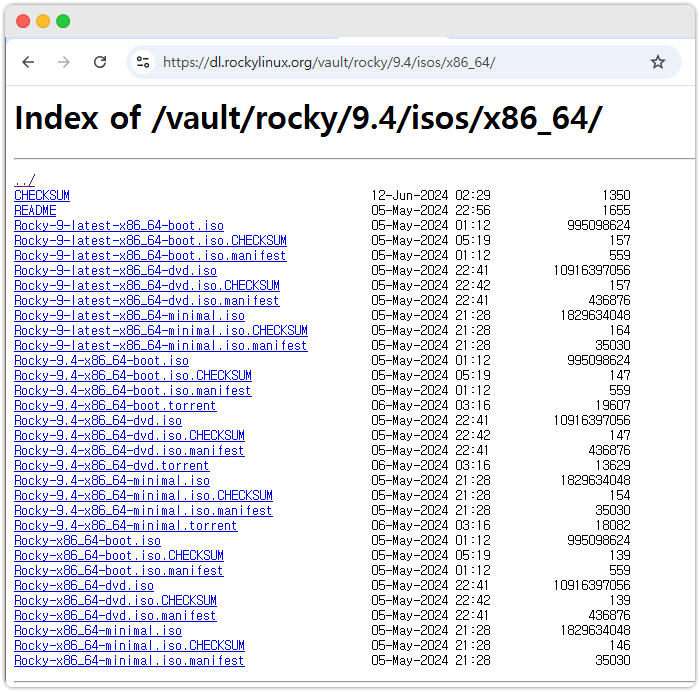Download Rocky-x86_64-boot.iso
This screenshot has height=692, width=700.
(88, 541)
